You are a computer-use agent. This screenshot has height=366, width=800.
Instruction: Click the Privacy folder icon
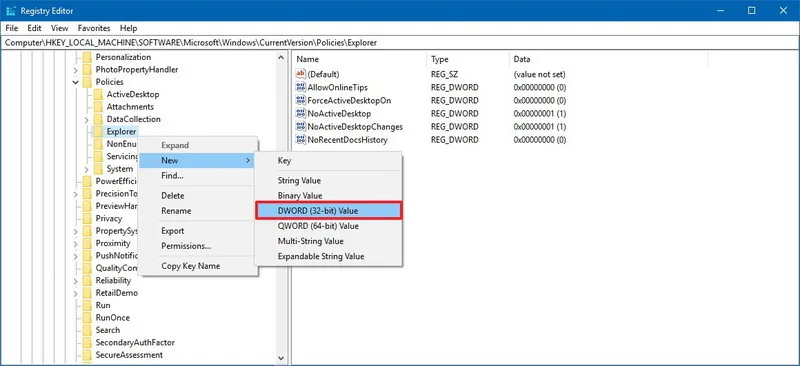pos(87,218)
